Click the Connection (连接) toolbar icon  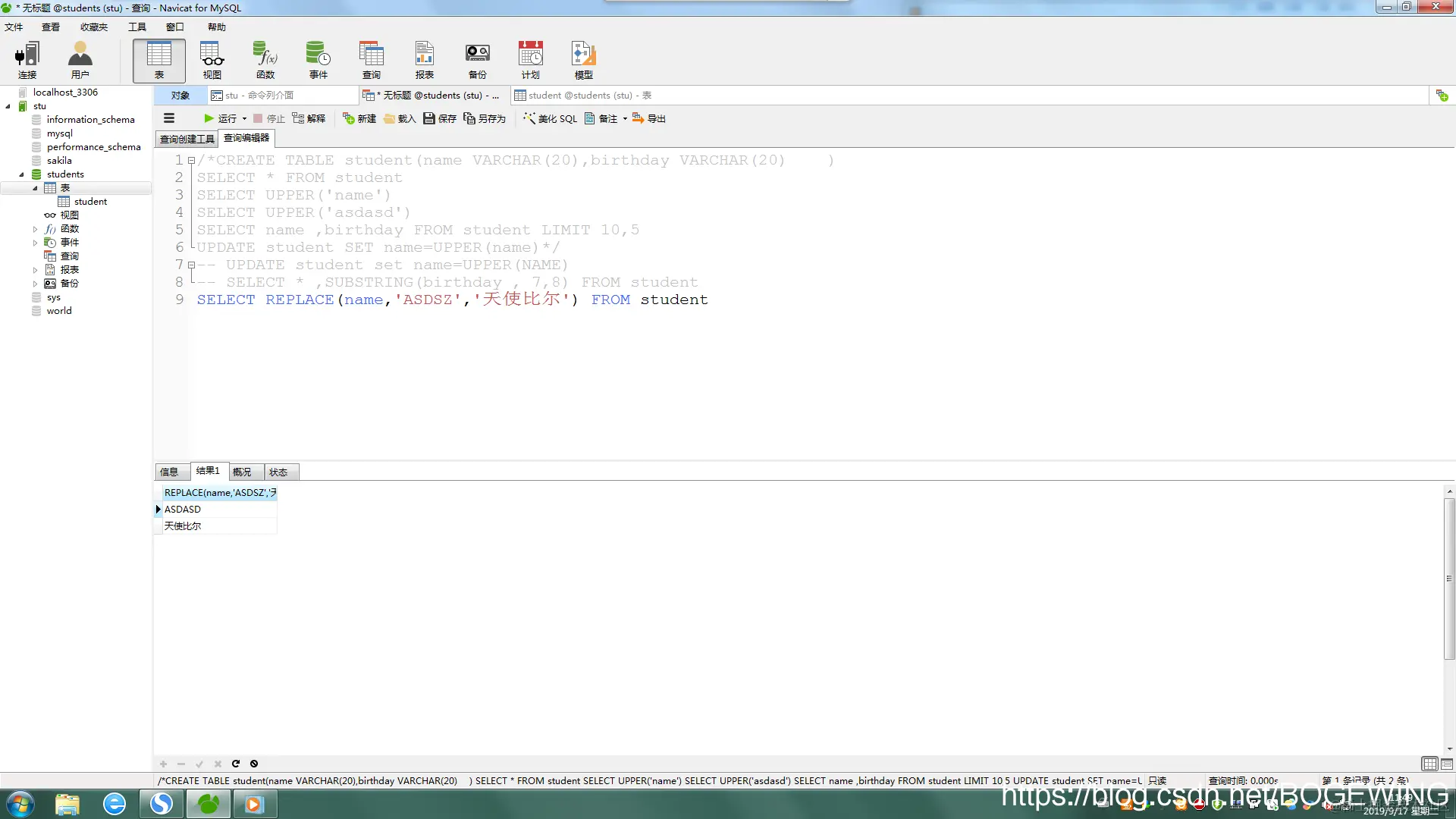(27, 60)
